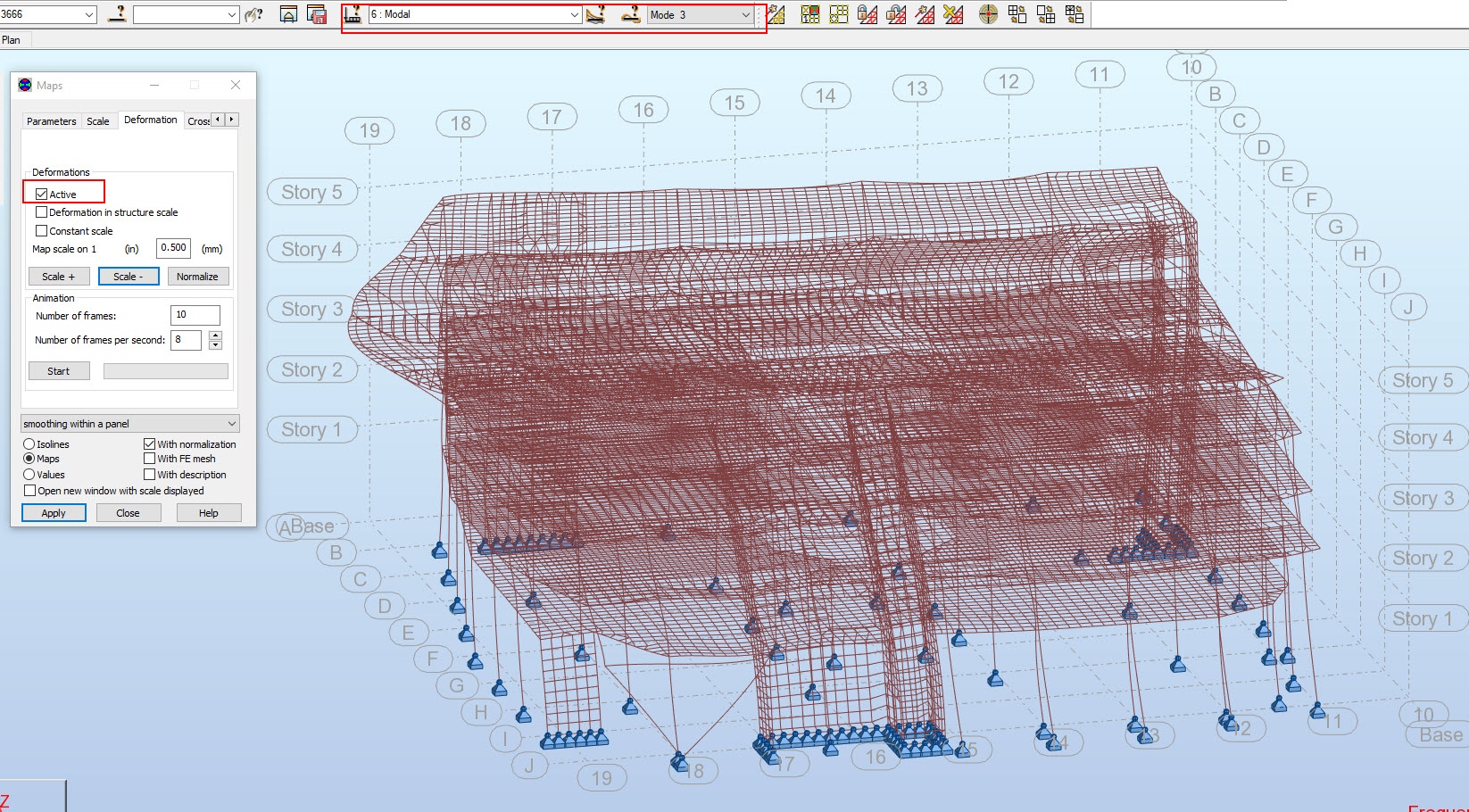Image resolution: width=1469 pixels, height=812 pixels.
Task: Enable Deformation in structure scale
Action: point(41,212)
